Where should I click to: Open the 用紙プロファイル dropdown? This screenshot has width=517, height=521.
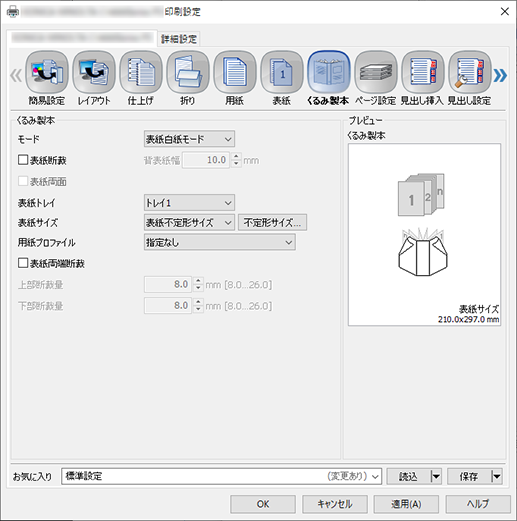[220, 242]
